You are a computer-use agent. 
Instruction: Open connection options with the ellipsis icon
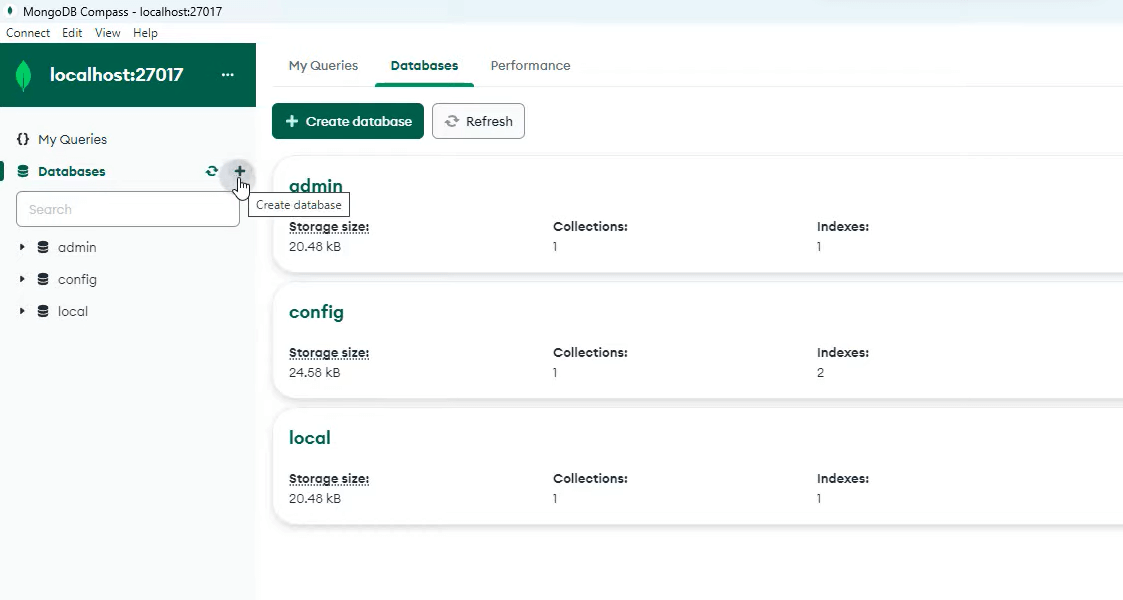[x=227, y=75]
